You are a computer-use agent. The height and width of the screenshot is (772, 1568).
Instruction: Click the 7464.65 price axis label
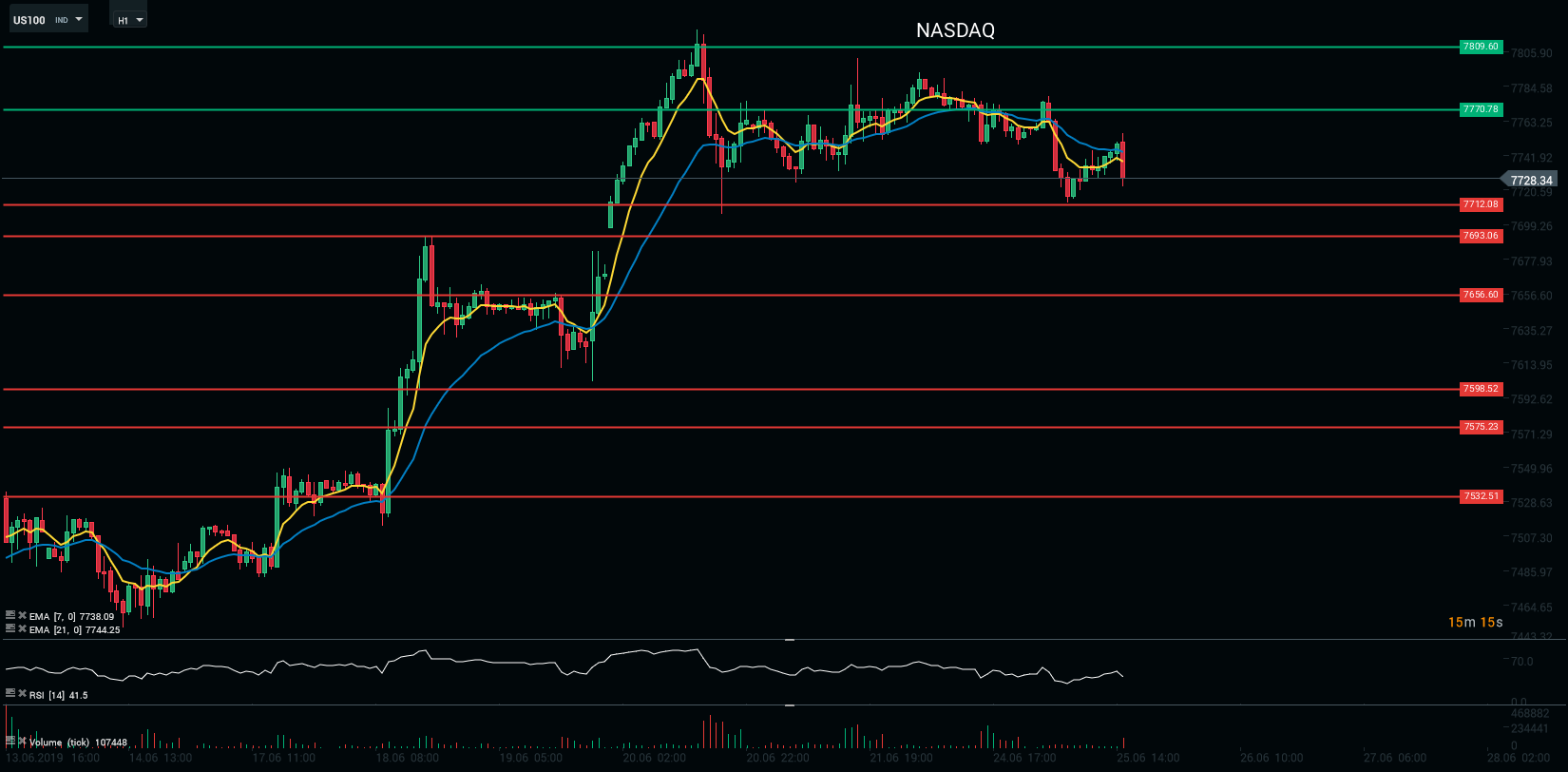click(x=1532, y=608)
